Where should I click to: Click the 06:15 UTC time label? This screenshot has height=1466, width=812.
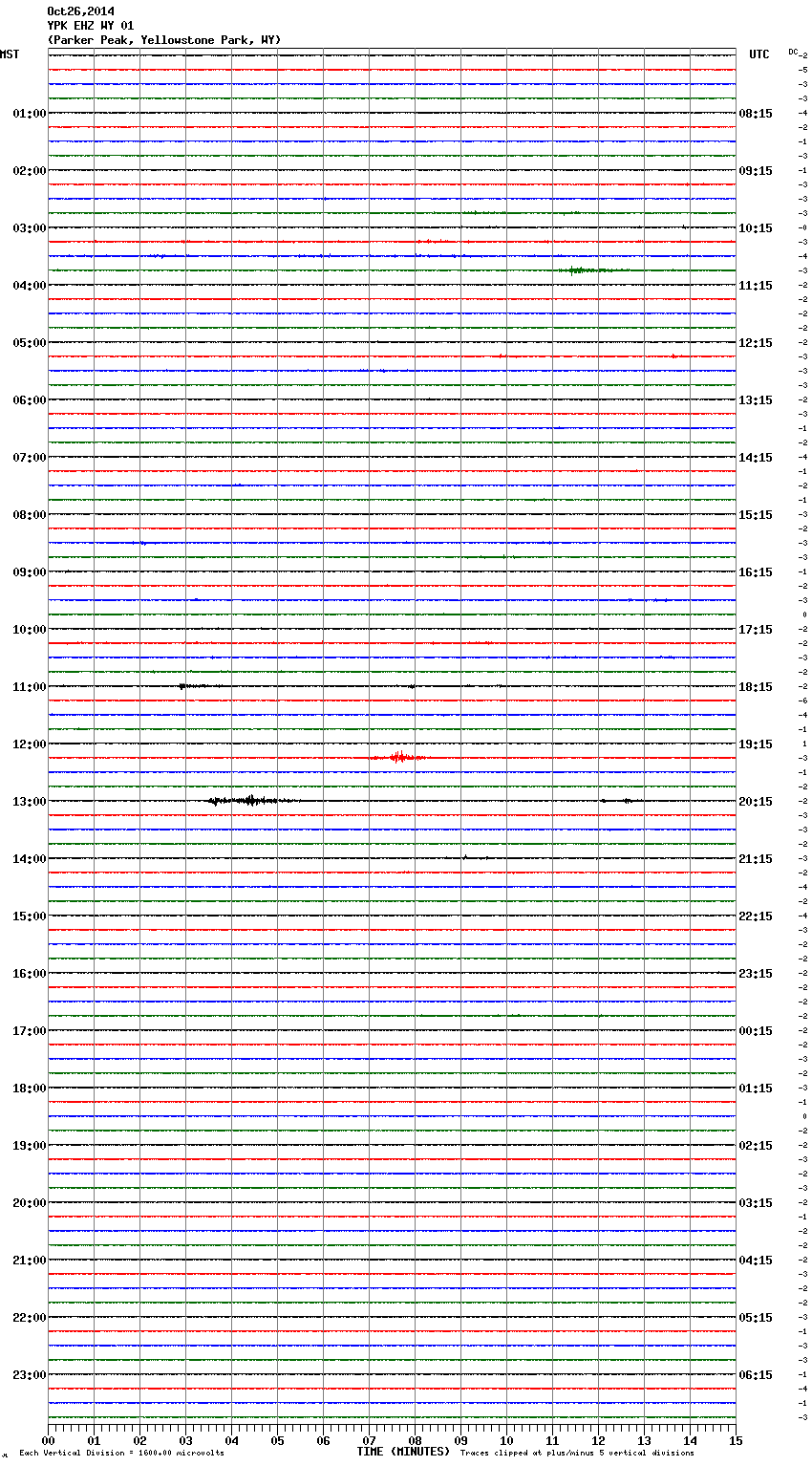tap(756, 1375)
